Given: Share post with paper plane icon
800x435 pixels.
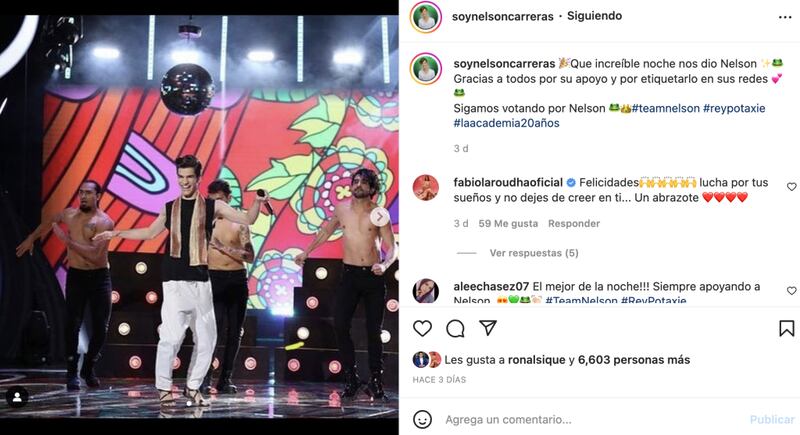Looking at the screenshot, I should (x=488, y=328).
